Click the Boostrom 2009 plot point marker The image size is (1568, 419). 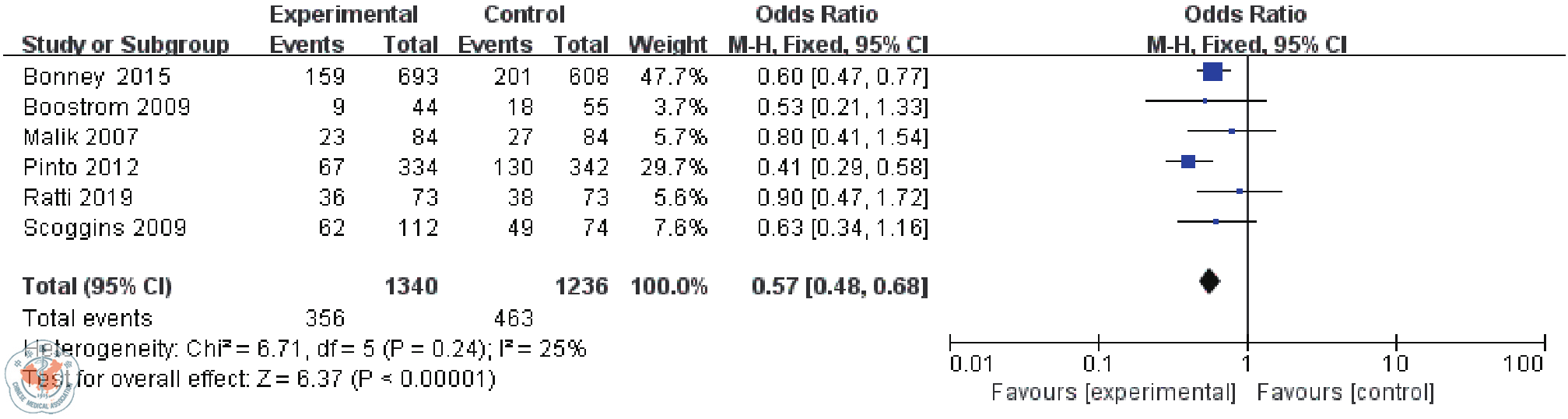(1205, 101)
